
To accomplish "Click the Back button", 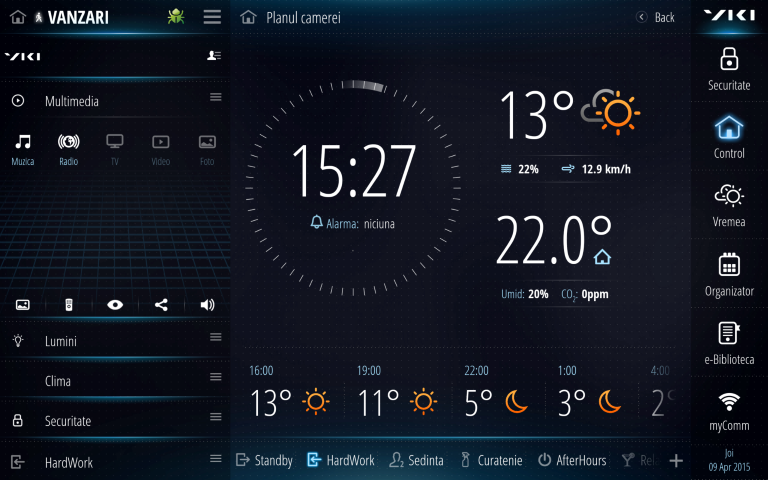I will [656, 17].
